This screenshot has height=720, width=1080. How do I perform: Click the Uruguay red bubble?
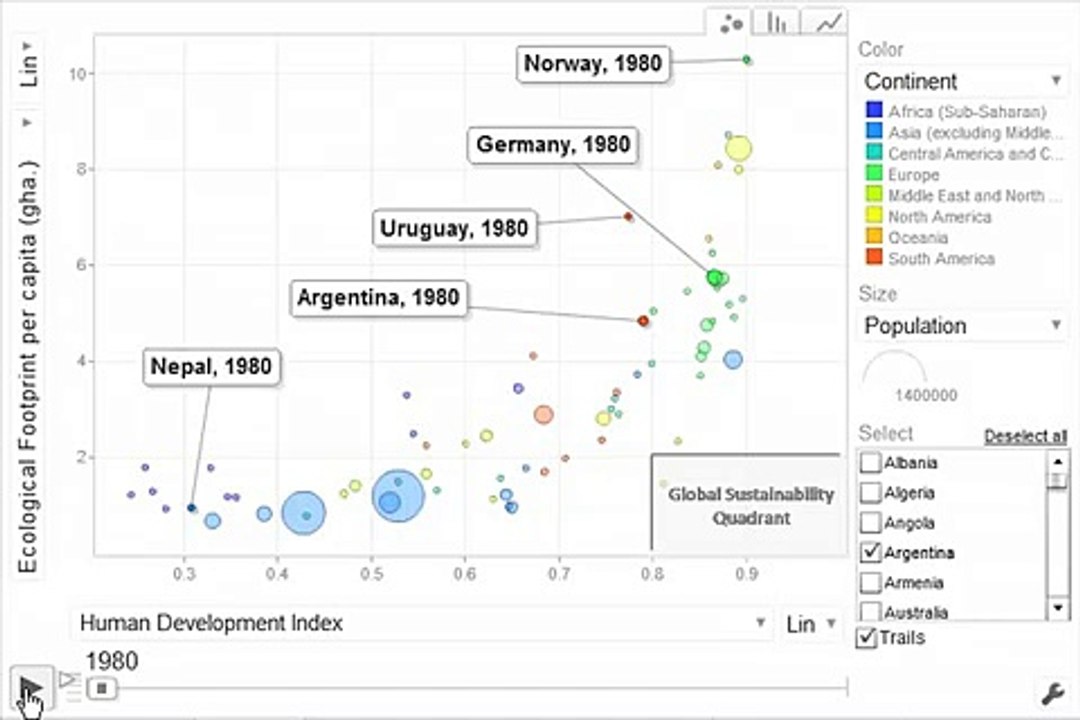click(x=627, y=217)
